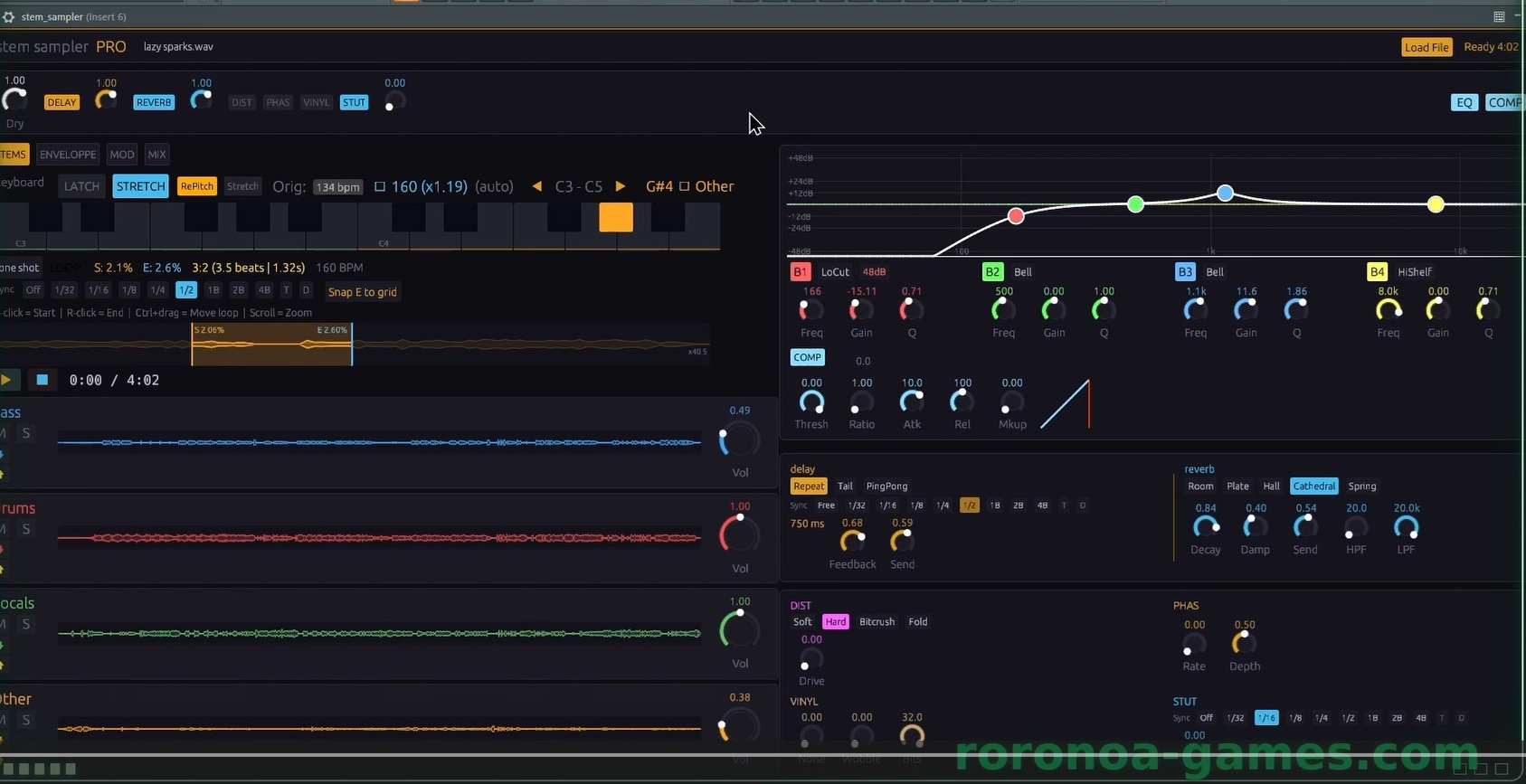The height and width of the screenshot is (784, 1526).
Task: Solo the Other stem with S button
Action: pyautogui.click(x=26, y=720)
